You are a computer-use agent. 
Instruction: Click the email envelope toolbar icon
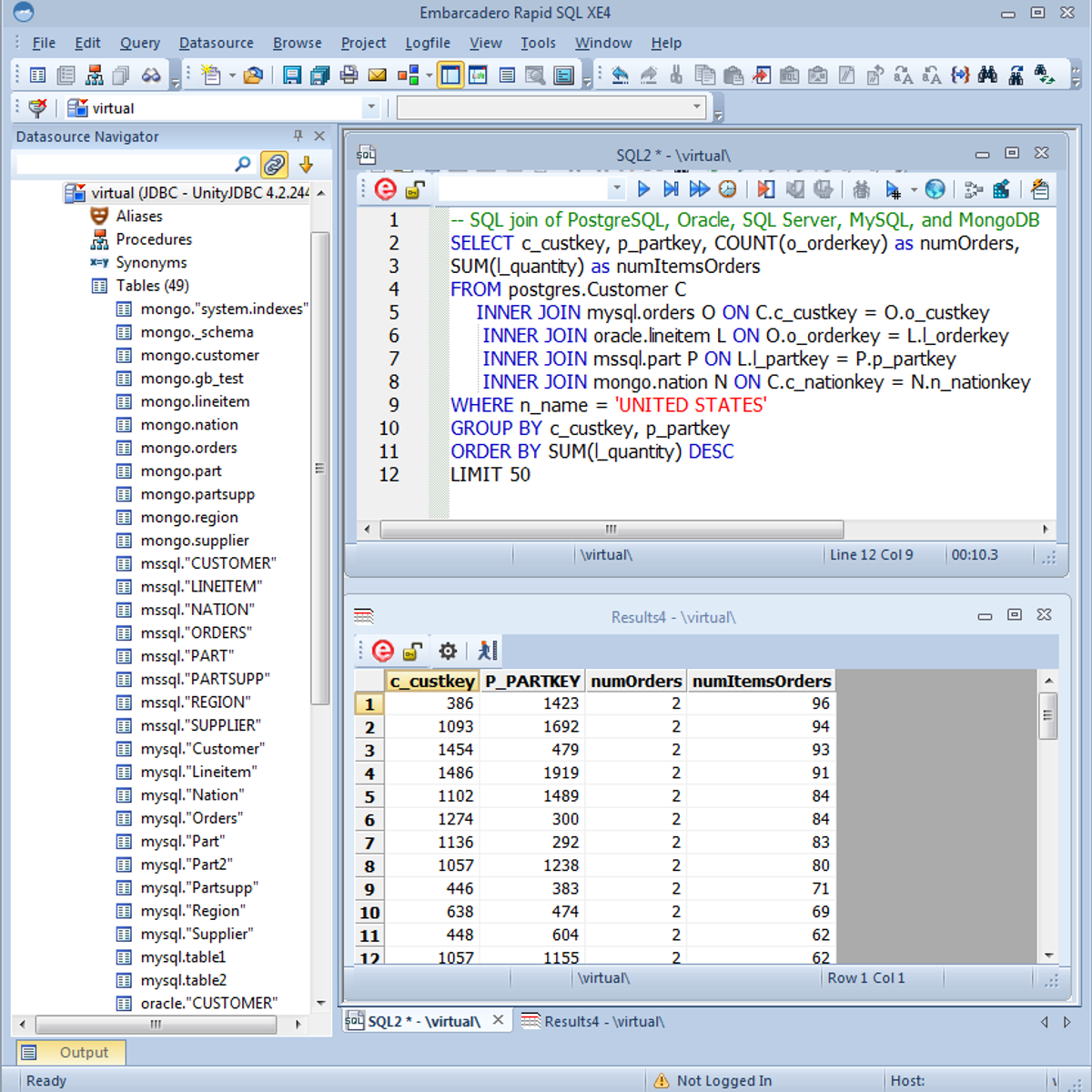point(377,75)
